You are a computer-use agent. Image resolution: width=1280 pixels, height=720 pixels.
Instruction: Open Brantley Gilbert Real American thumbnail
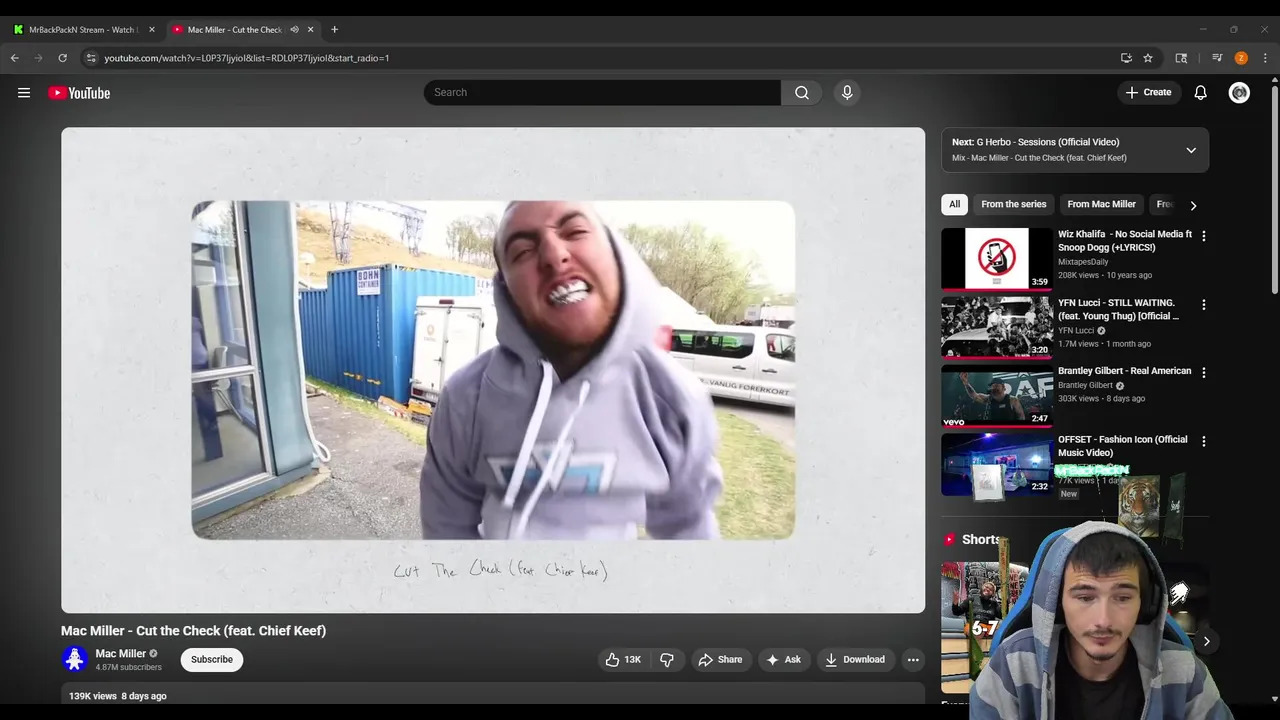point(996,395)
